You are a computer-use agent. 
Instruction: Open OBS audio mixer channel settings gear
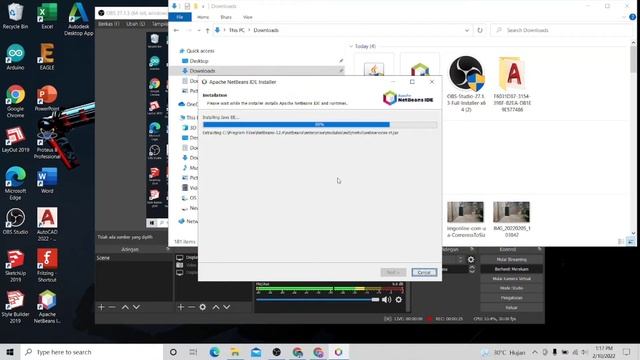[x=399, y=300]
